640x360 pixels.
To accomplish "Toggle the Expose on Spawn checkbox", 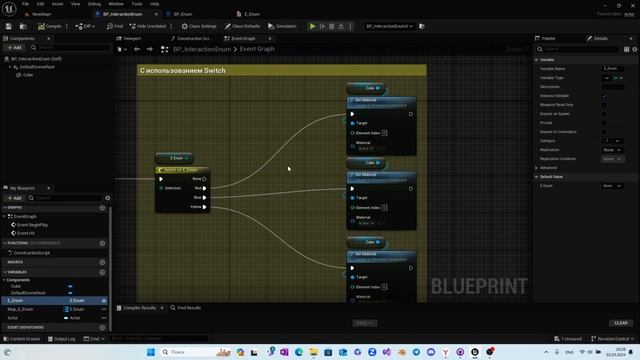I will (604, 114).
